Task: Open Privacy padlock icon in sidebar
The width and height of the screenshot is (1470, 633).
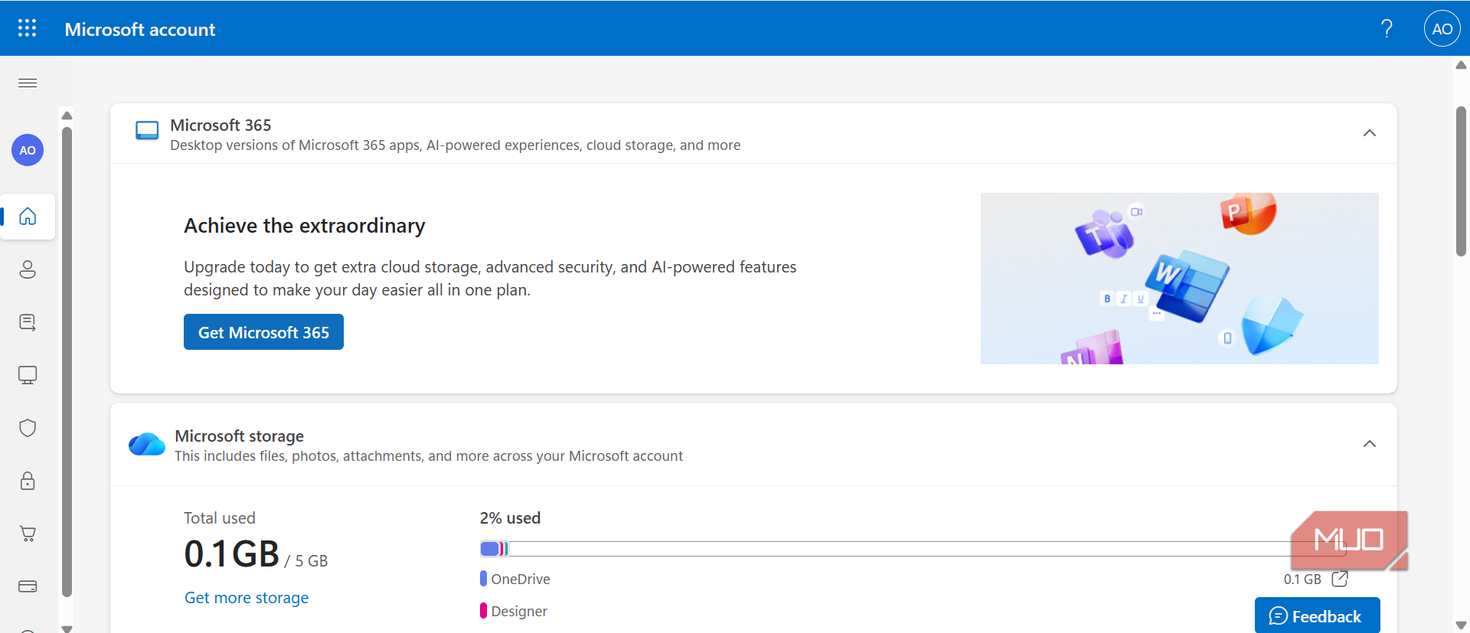Action: pyautogui.click(x=28, y=481)
